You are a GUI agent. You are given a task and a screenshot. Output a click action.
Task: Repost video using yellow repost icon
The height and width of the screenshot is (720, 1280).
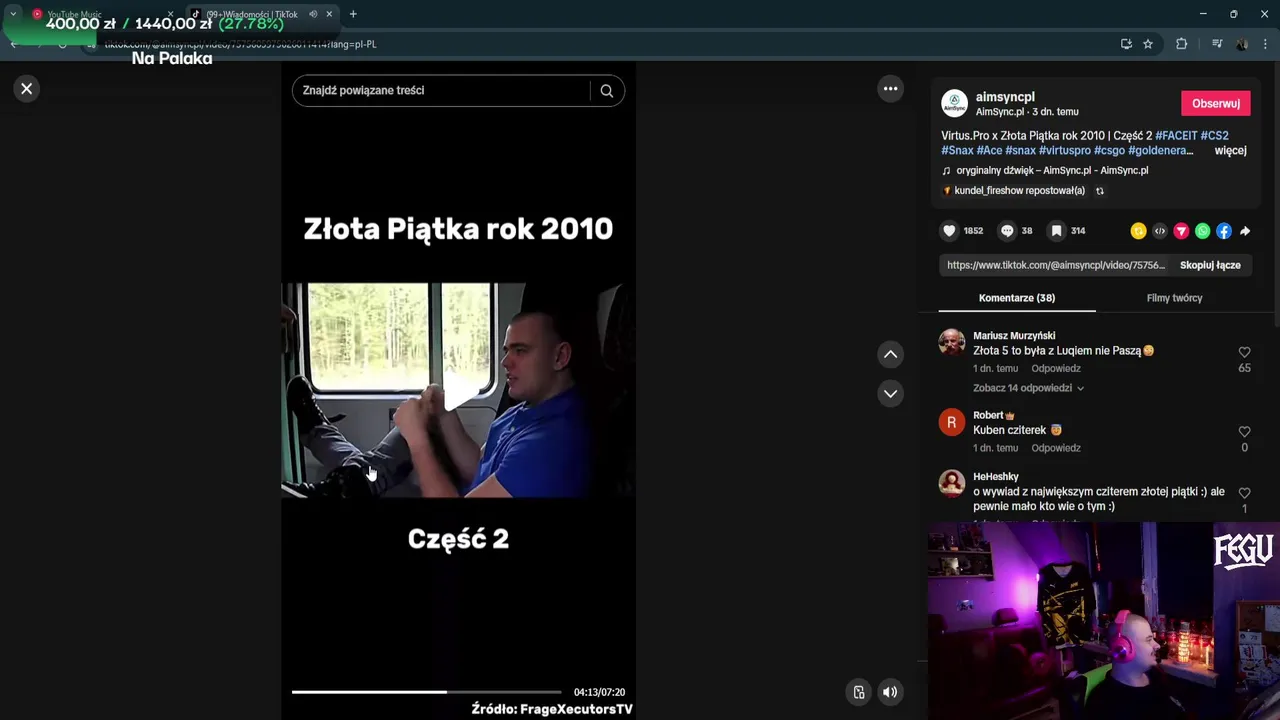click(1138, 231)
